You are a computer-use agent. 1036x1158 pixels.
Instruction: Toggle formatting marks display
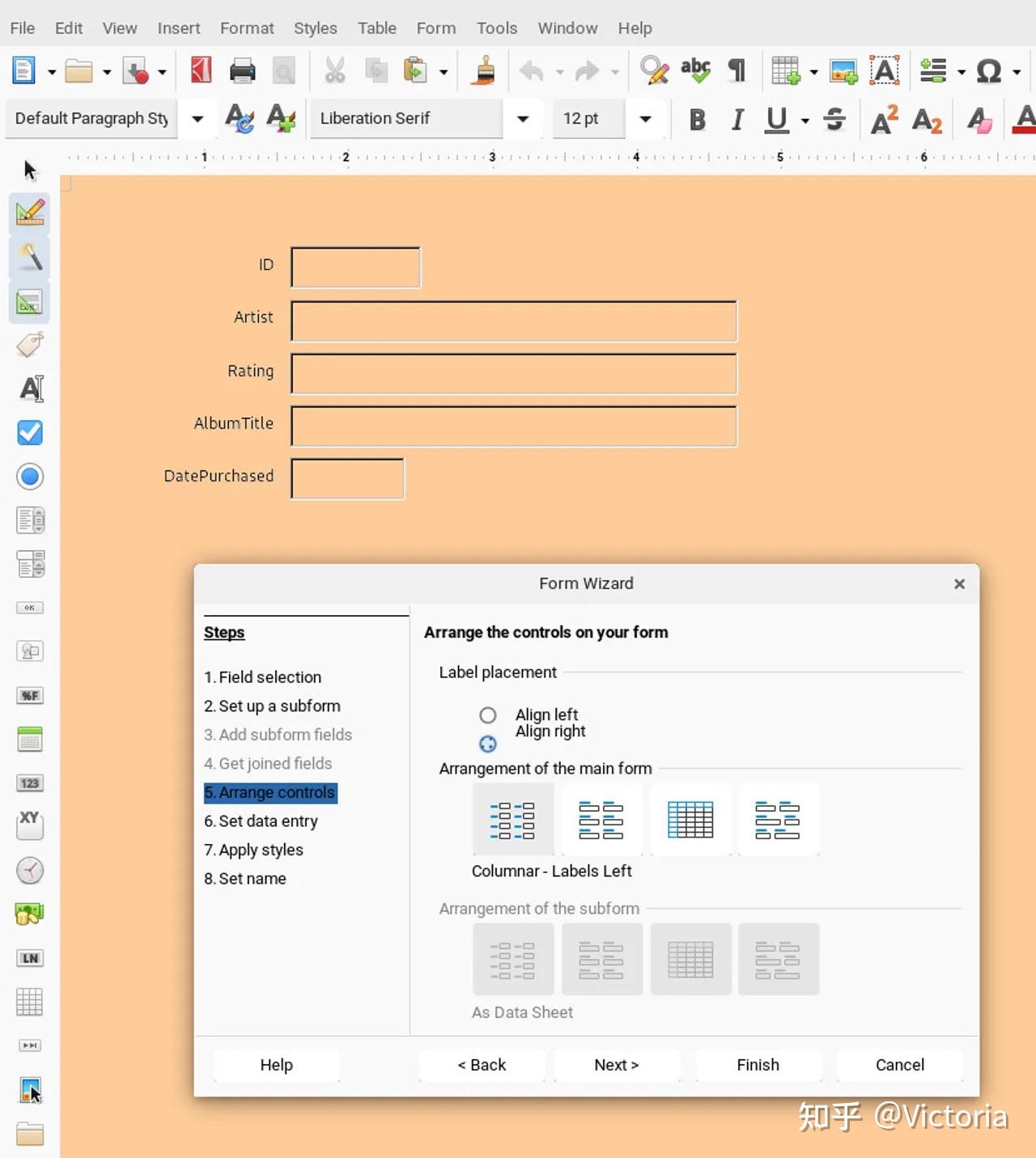click(x=737, y=71)
